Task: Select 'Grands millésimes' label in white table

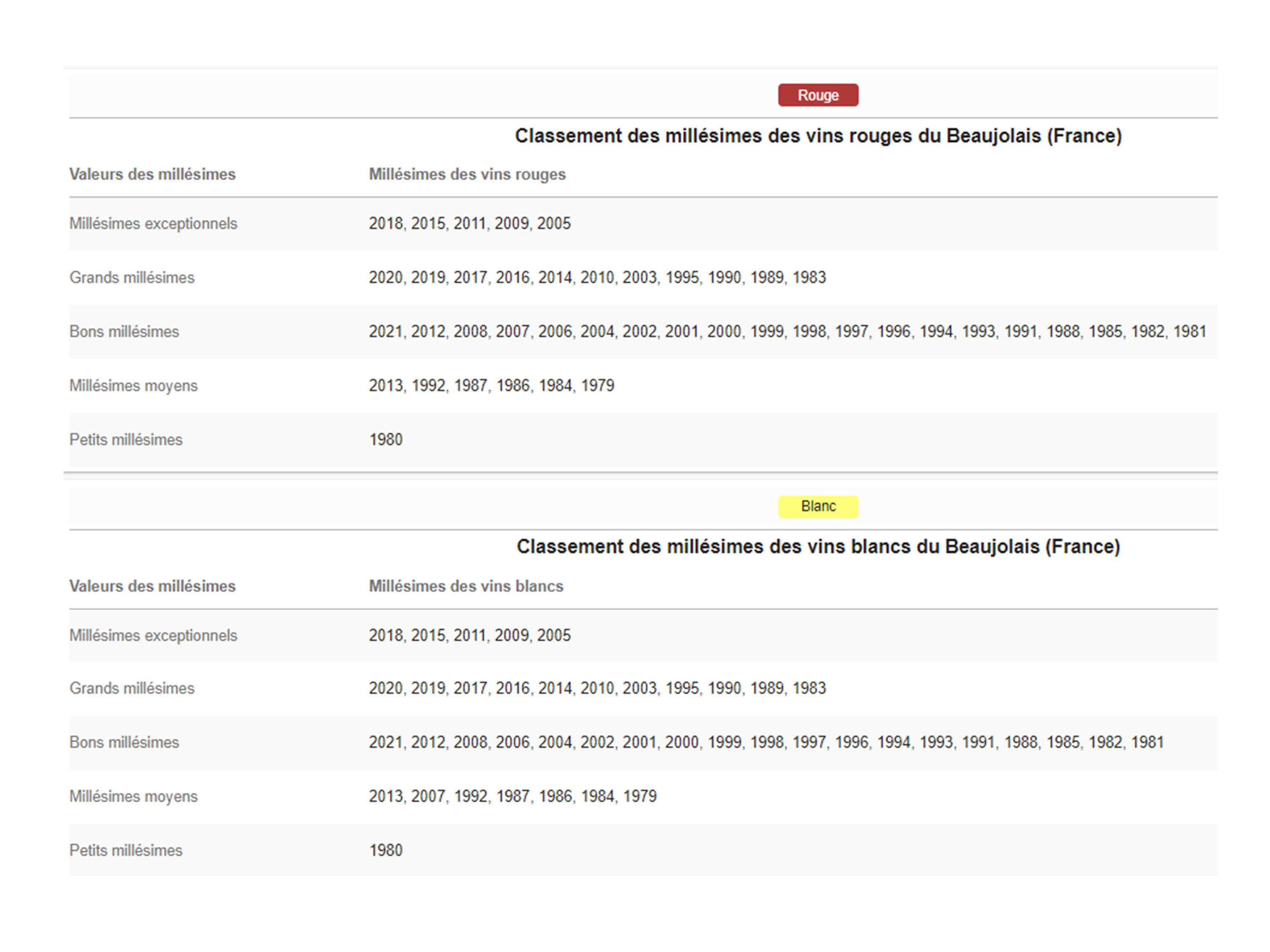Action: [x=132, y=688]
